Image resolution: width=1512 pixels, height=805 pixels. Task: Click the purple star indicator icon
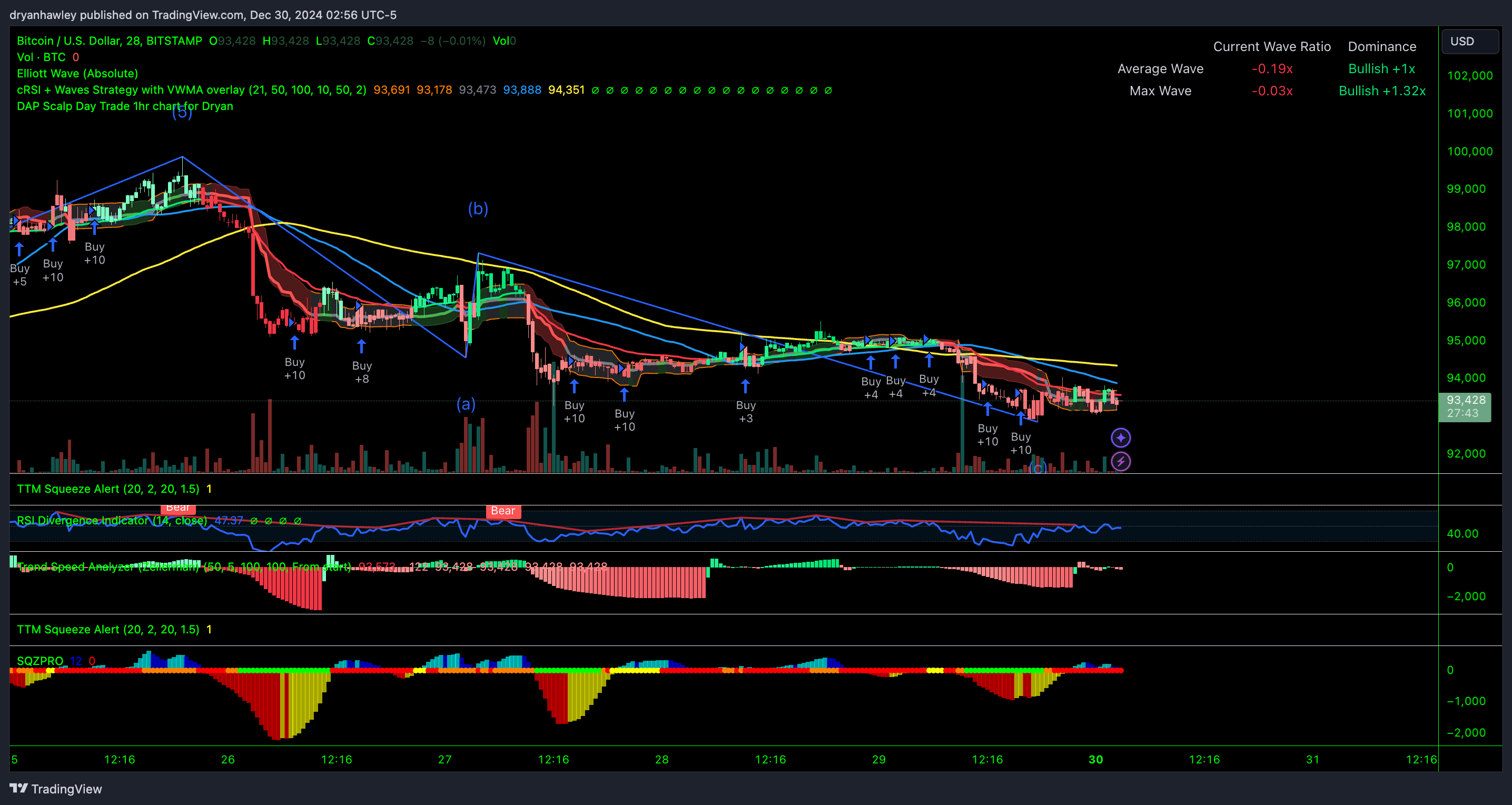[x=1121, y=438]
